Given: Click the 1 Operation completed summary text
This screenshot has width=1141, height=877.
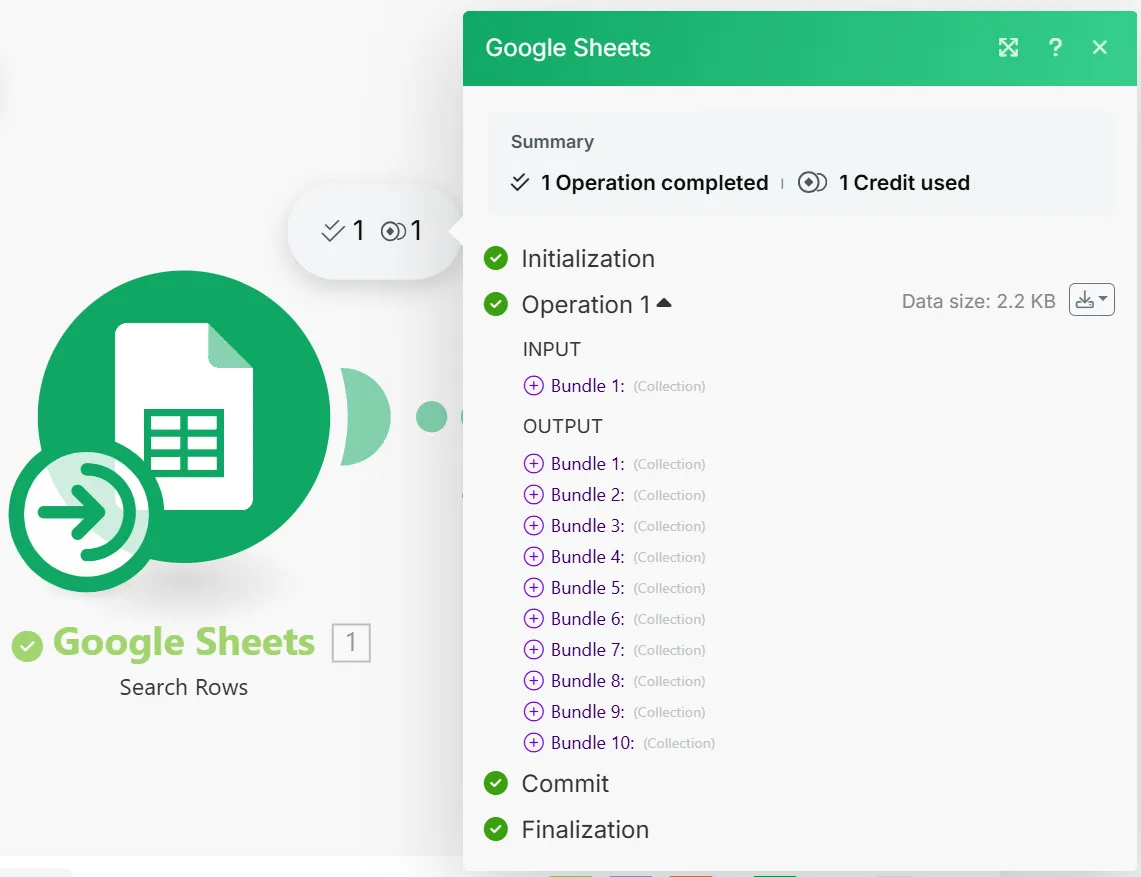Looking at the screenshot, I should (x=654, y=183).
